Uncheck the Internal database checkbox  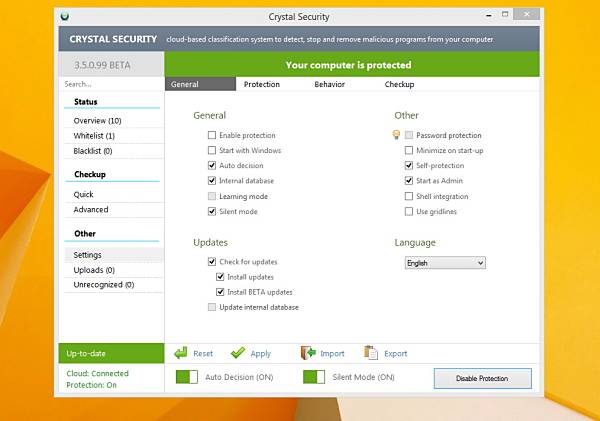[212, 181]
